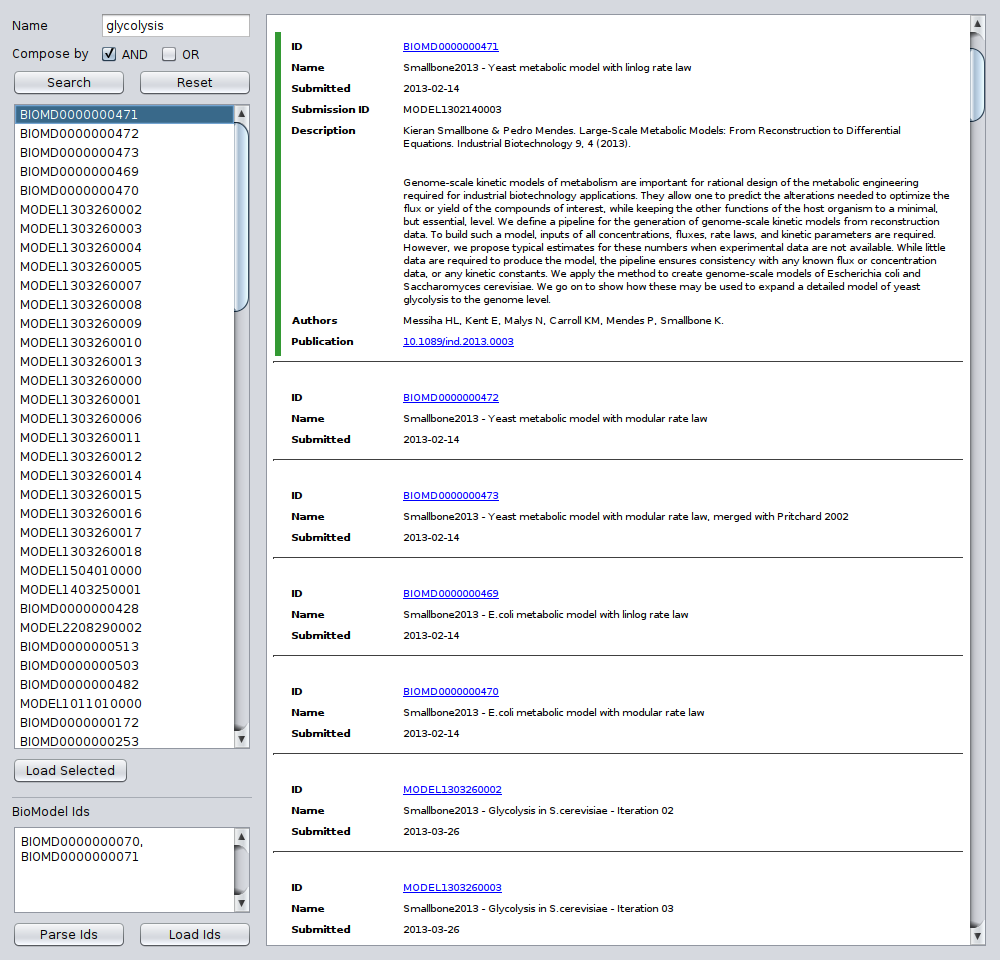The image size is (1000, 960).
Task: Click the Search button
Action: [x=69, y=82]
